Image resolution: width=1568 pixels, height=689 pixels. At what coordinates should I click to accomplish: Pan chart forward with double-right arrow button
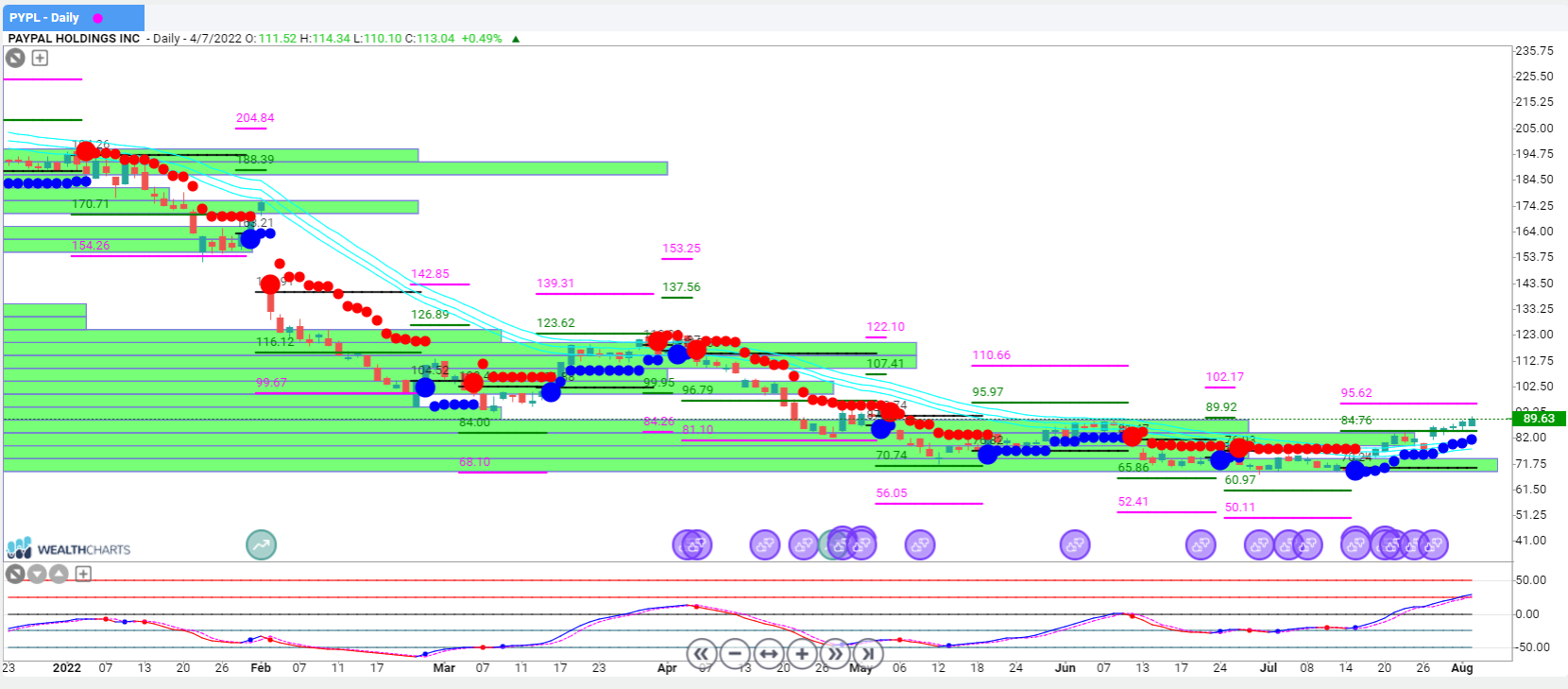[x=835, y=653]
